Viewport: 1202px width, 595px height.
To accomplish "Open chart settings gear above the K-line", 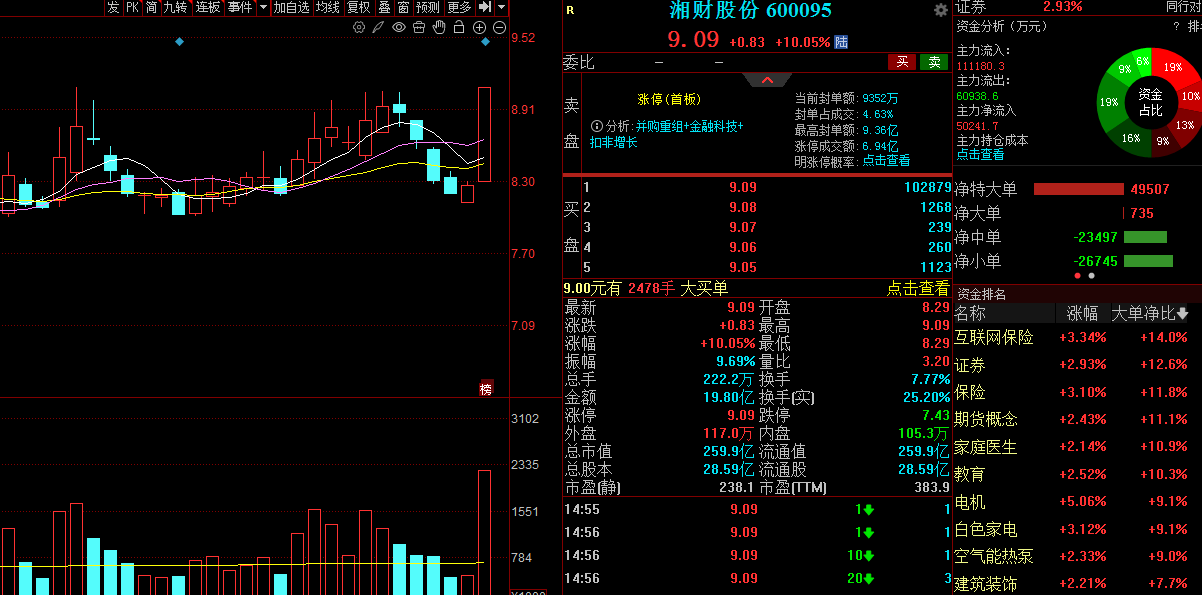I will [x=359, y=27].
